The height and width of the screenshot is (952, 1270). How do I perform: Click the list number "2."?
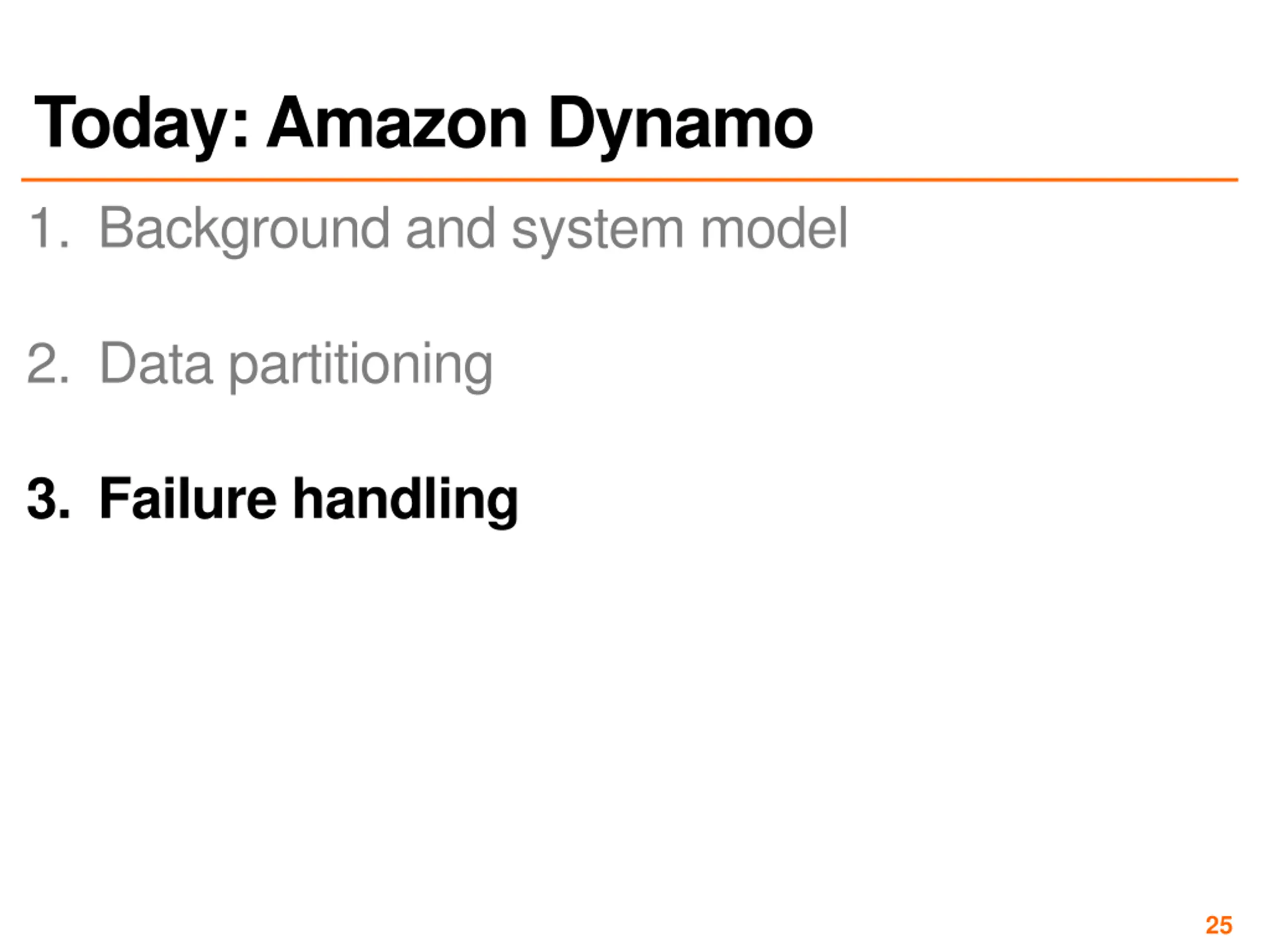tap(48, 364)
